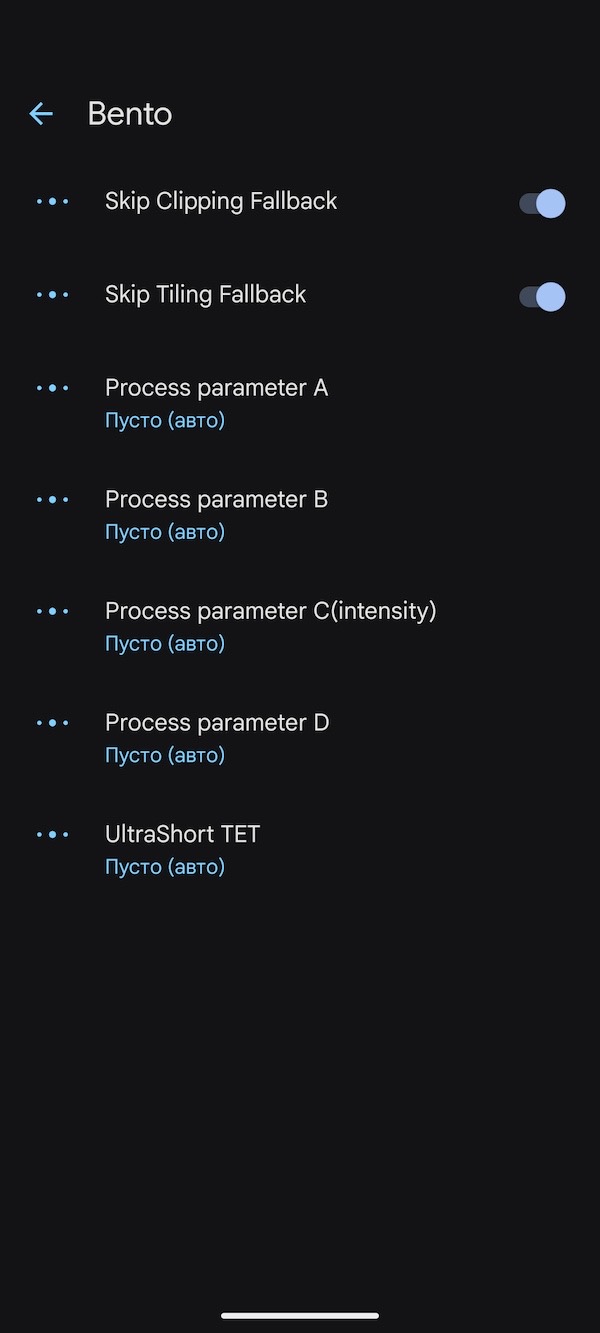Click three-dots icon beside Process parameter A
This screenshot has height=1333, width=600.
click(53, 388)
